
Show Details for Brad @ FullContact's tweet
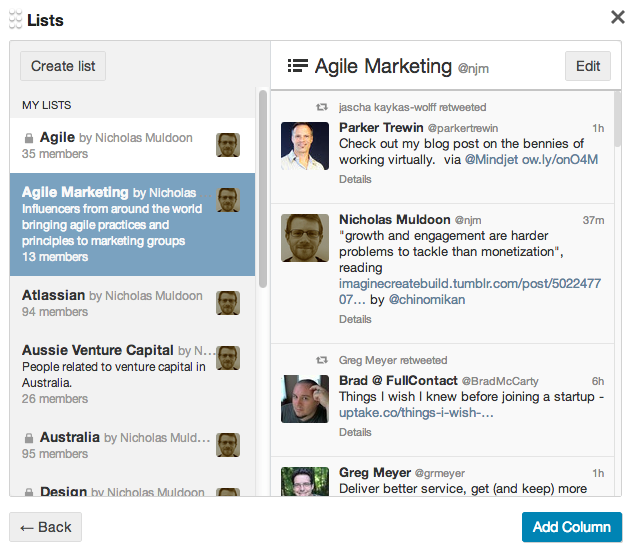[355, 433]
